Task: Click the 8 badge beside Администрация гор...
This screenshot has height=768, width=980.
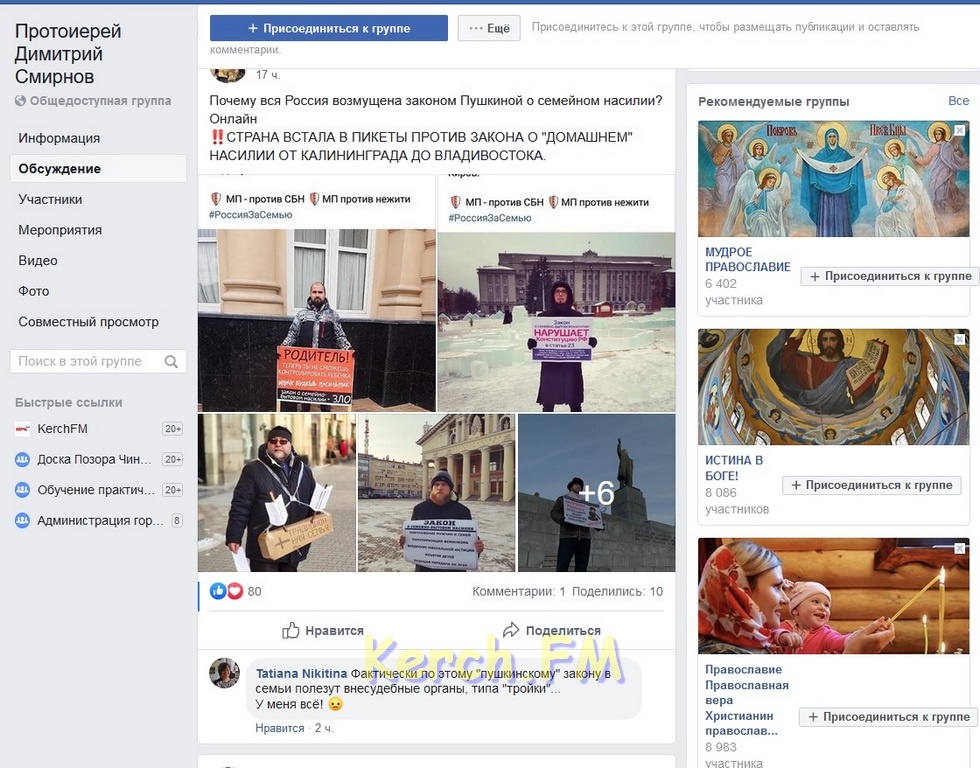Action: click(177, 520)
